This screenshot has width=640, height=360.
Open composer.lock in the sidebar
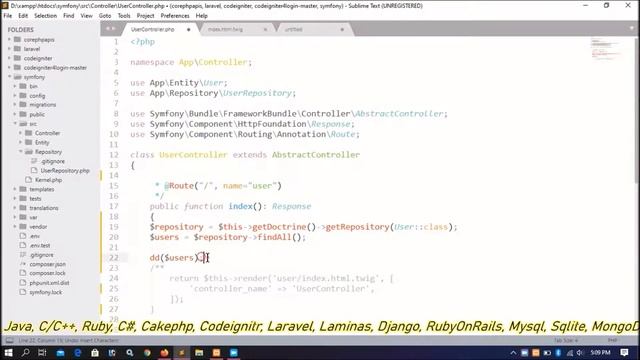(x=47, y=273)
